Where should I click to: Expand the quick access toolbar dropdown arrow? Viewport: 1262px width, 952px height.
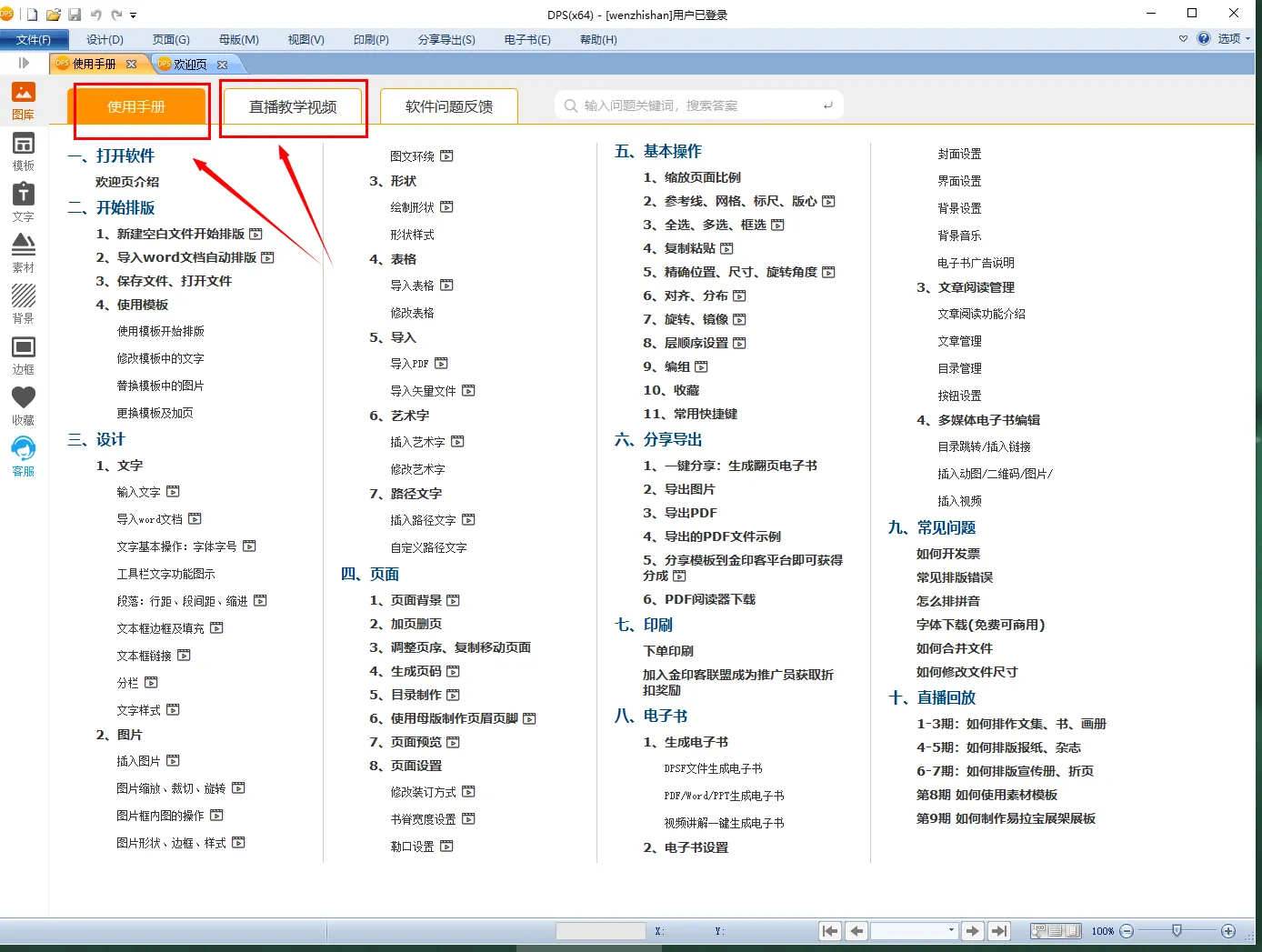click(x=134, y=15)
